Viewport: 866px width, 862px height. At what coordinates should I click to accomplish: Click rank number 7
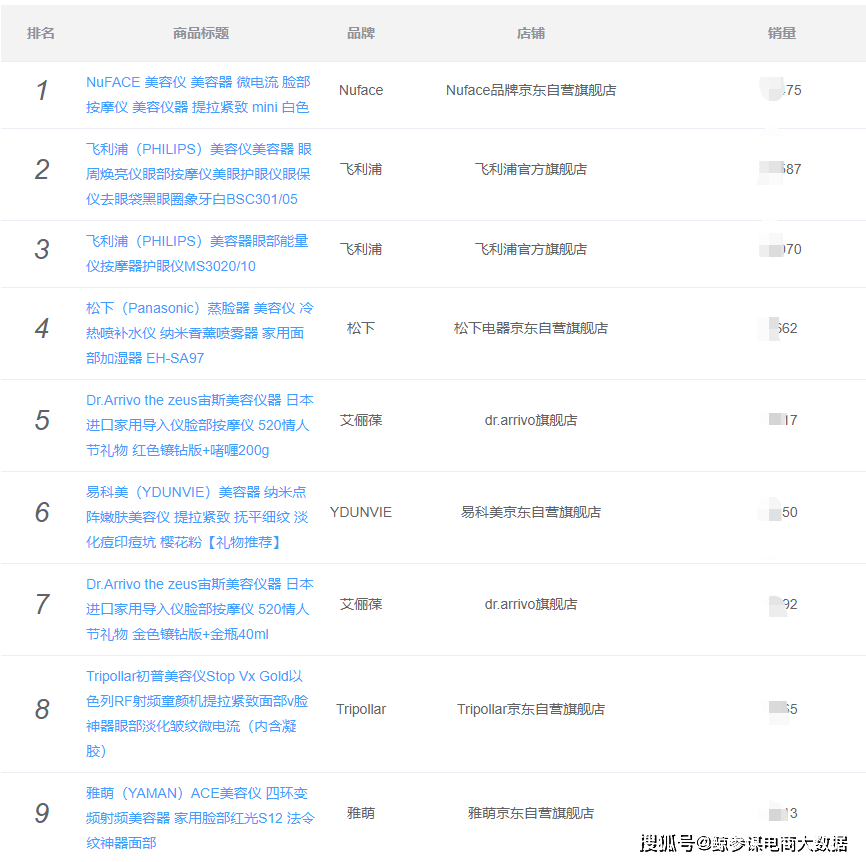tap(42, 604)
